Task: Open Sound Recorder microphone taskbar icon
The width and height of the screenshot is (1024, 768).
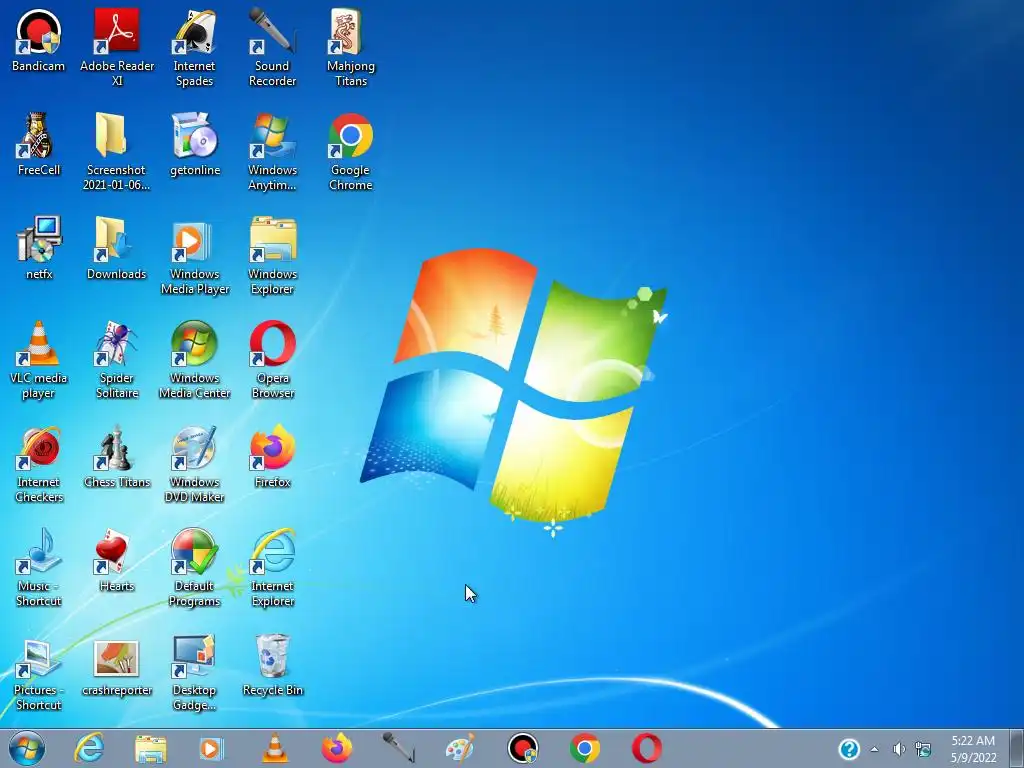Action: tap(398, 748)
